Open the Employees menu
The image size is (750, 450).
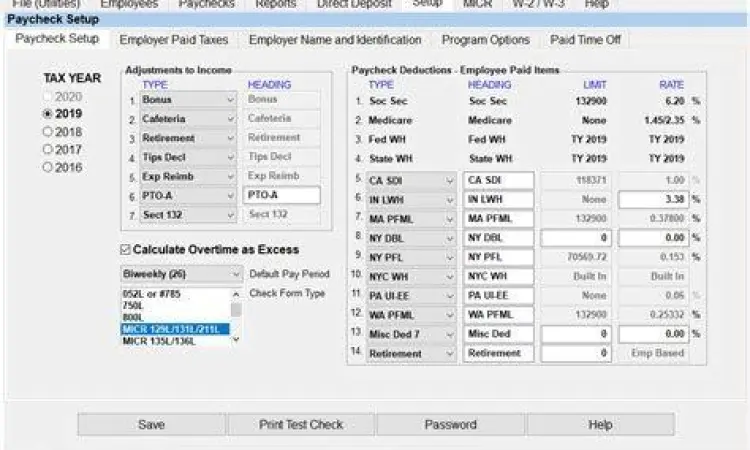(129, 4)
